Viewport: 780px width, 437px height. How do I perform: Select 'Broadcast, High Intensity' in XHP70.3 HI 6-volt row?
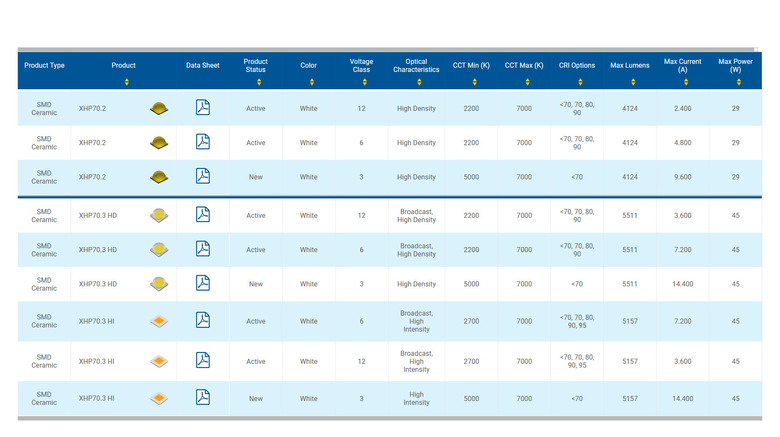pos(416,321)
